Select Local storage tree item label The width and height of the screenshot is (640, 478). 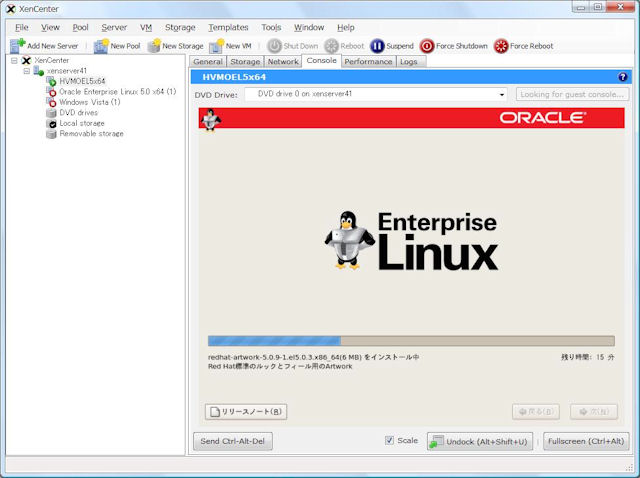click(x=82, y=123)
